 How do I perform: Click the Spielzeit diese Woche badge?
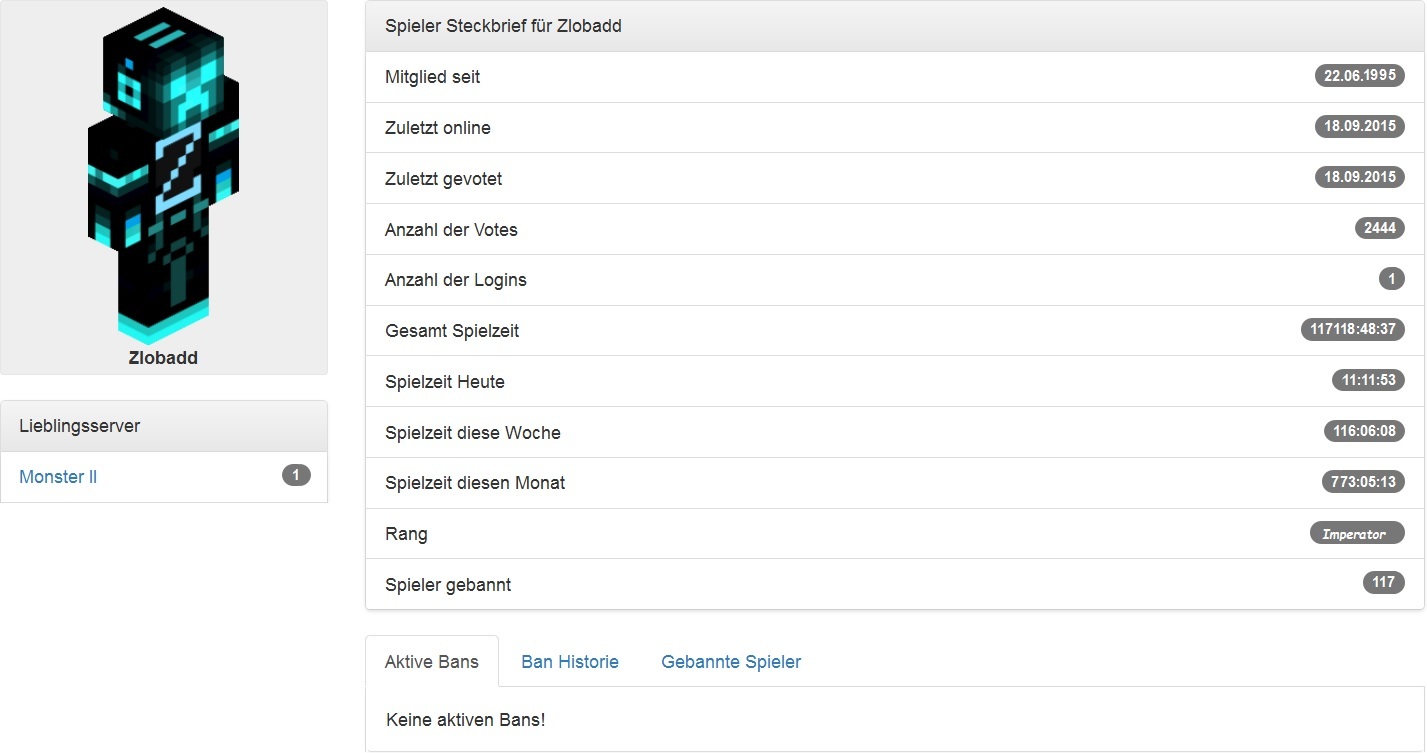coord(1363,432)
